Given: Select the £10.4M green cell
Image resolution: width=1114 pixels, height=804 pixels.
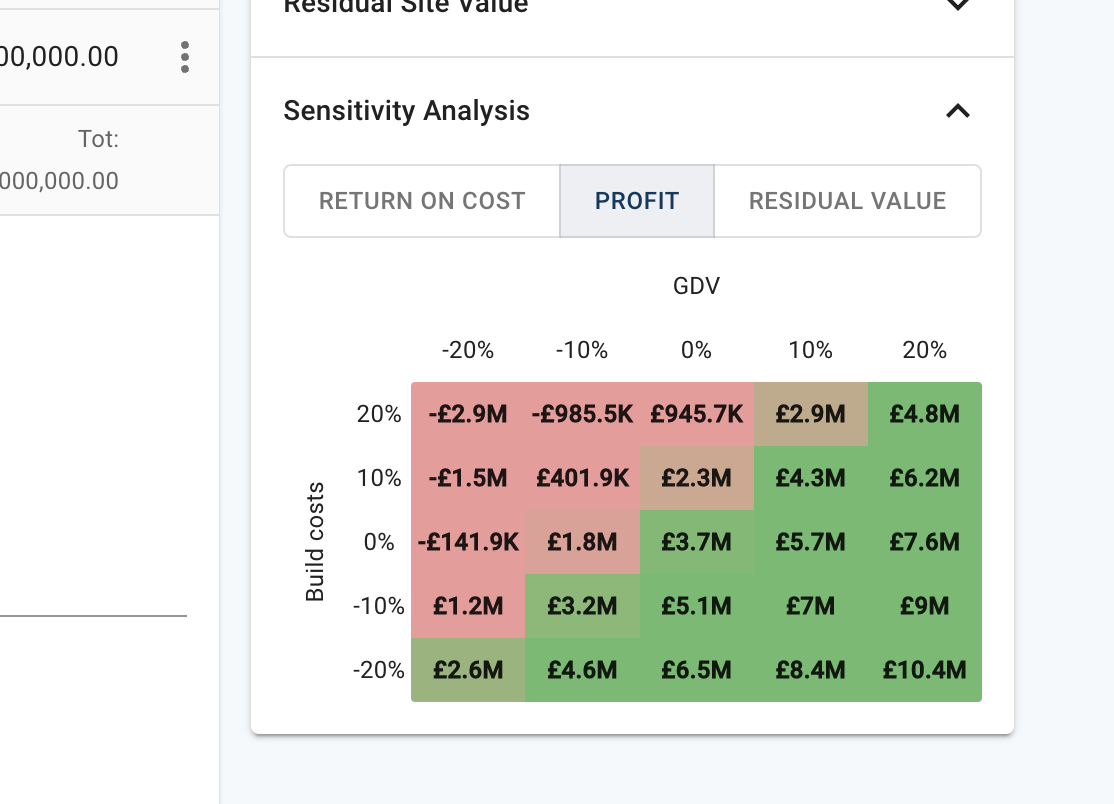Looking at the screenshot, I should click(x=924, y=670).
